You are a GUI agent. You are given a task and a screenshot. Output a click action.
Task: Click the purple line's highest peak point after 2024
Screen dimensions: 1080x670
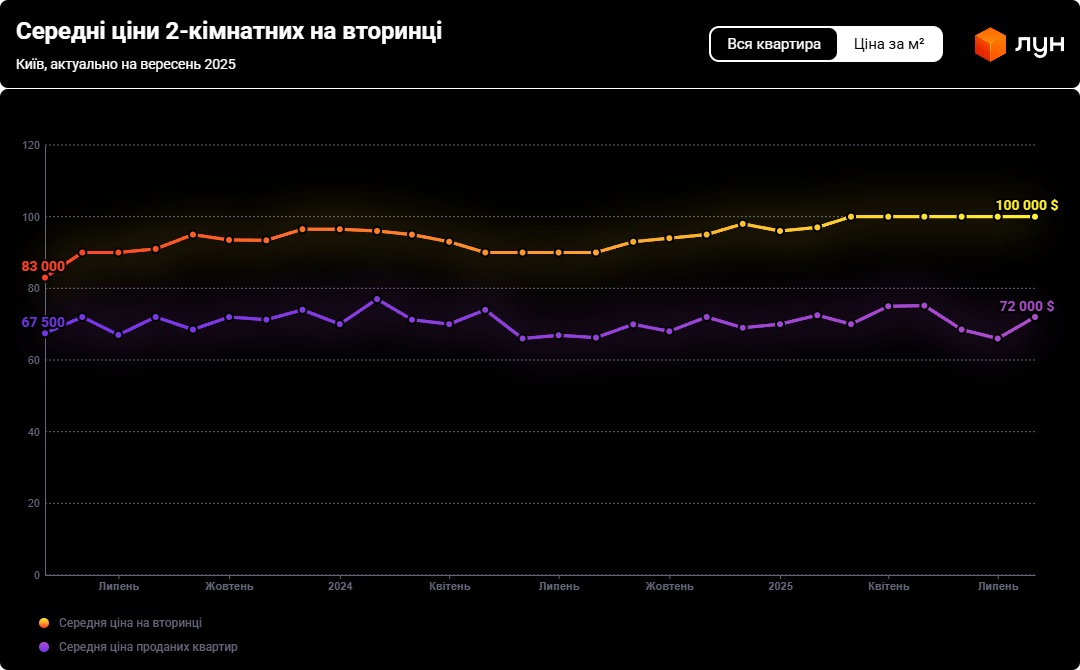377,299
